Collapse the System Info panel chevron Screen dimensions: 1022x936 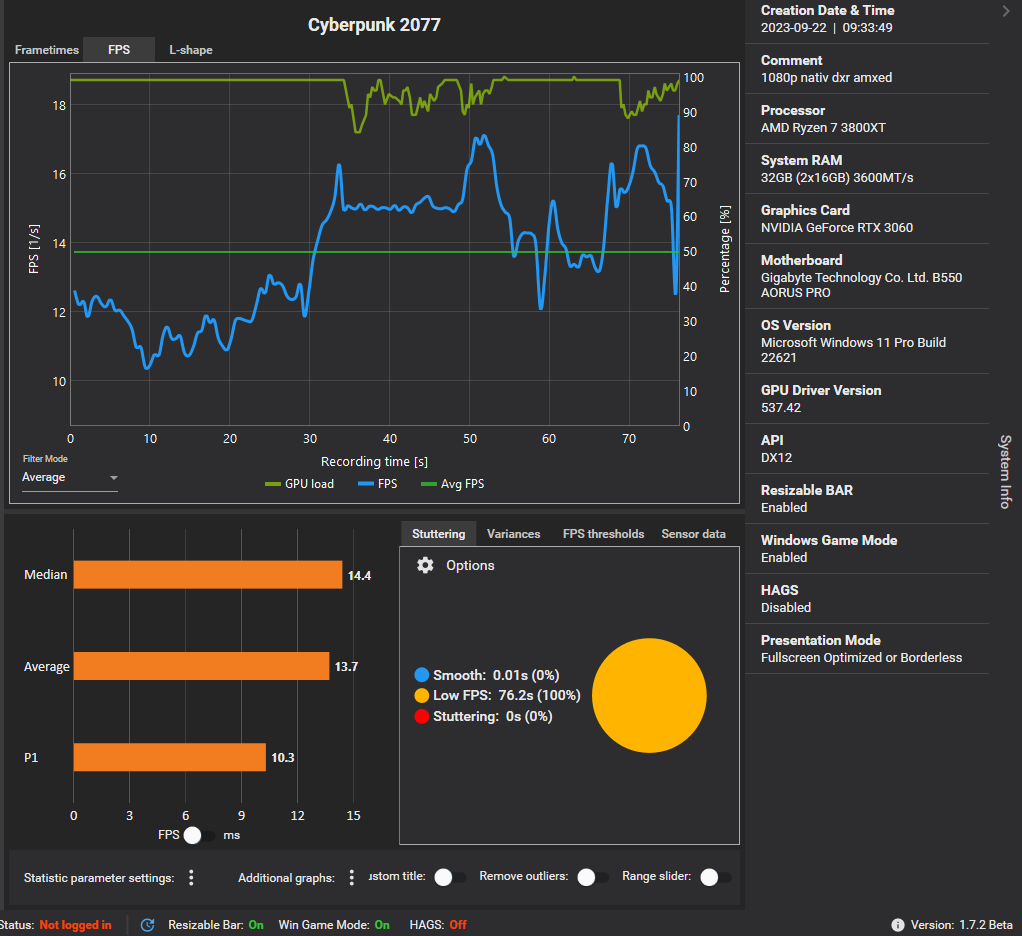(1006, 10)
